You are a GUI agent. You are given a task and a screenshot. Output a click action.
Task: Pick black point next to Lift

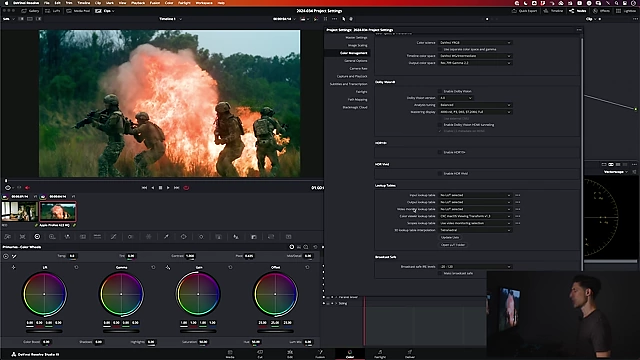point(13,267)
